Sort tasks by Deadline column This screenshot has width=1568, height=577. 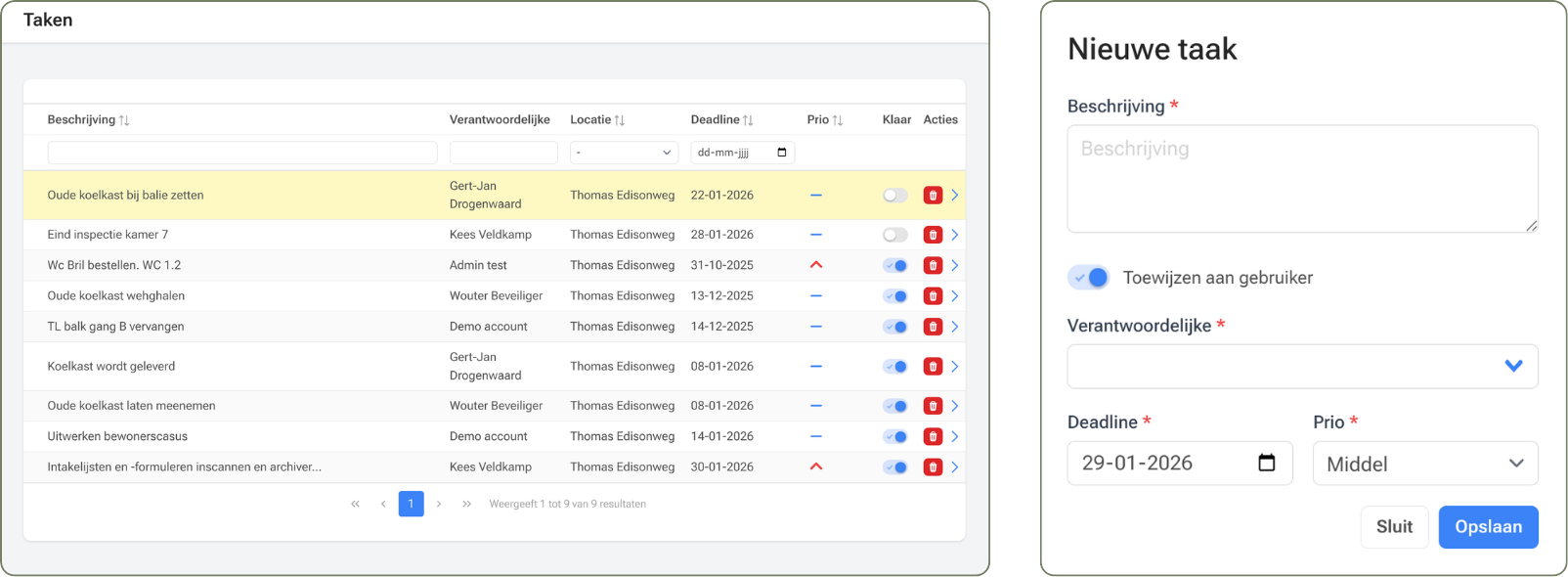tap(748, 120)
